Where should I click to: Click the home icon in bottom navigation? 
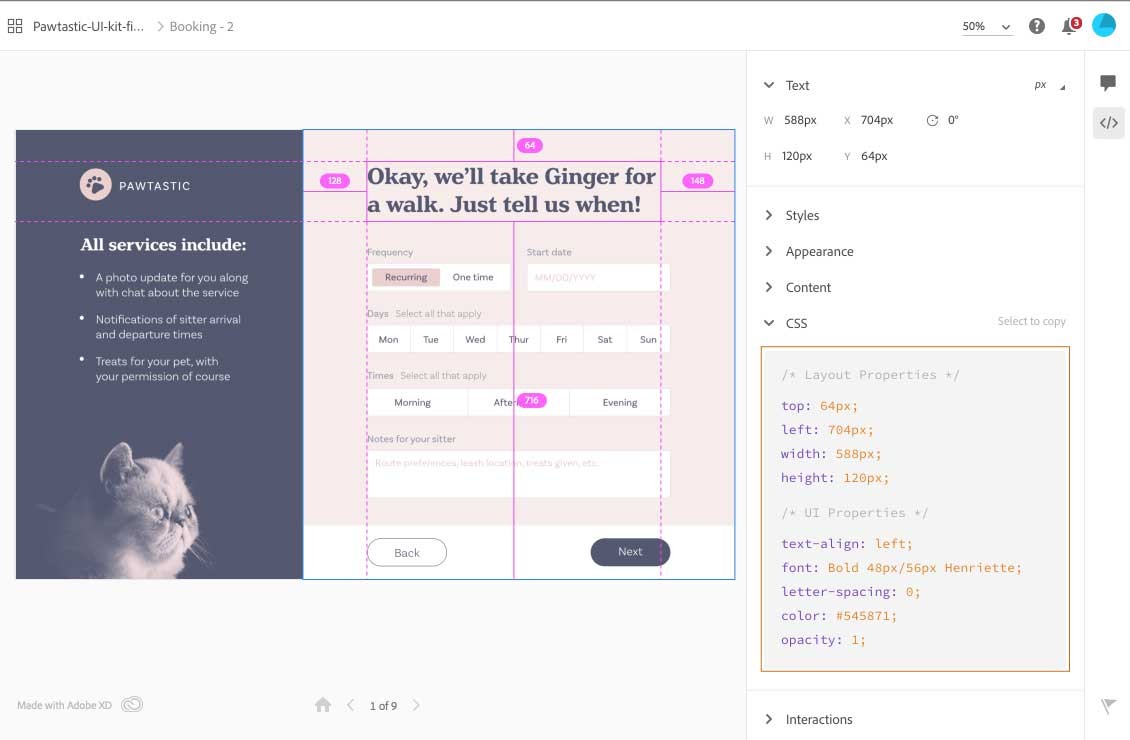click(322, 705)
